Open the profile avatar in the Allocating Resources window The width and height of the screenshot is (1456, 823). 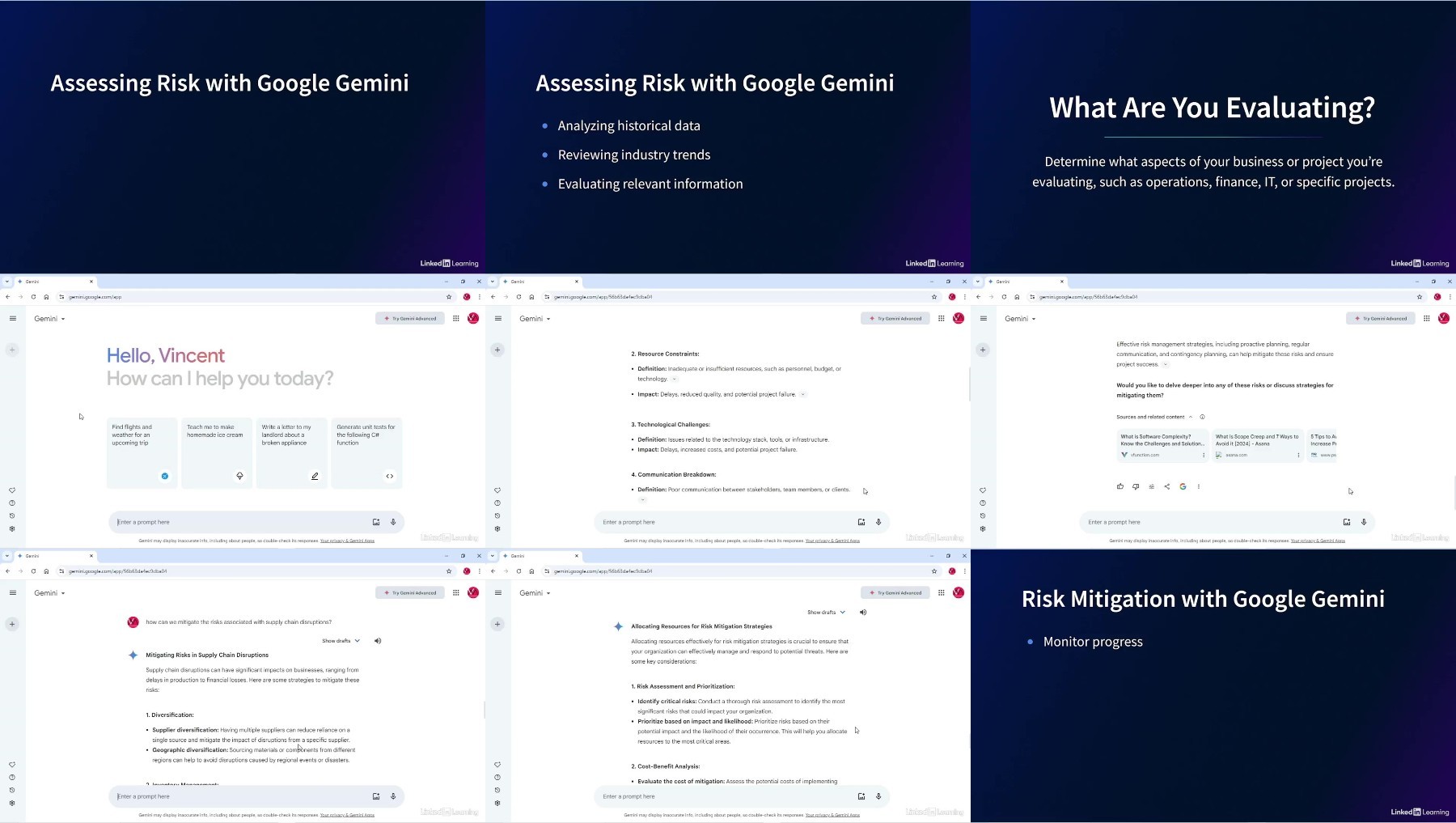959,592
